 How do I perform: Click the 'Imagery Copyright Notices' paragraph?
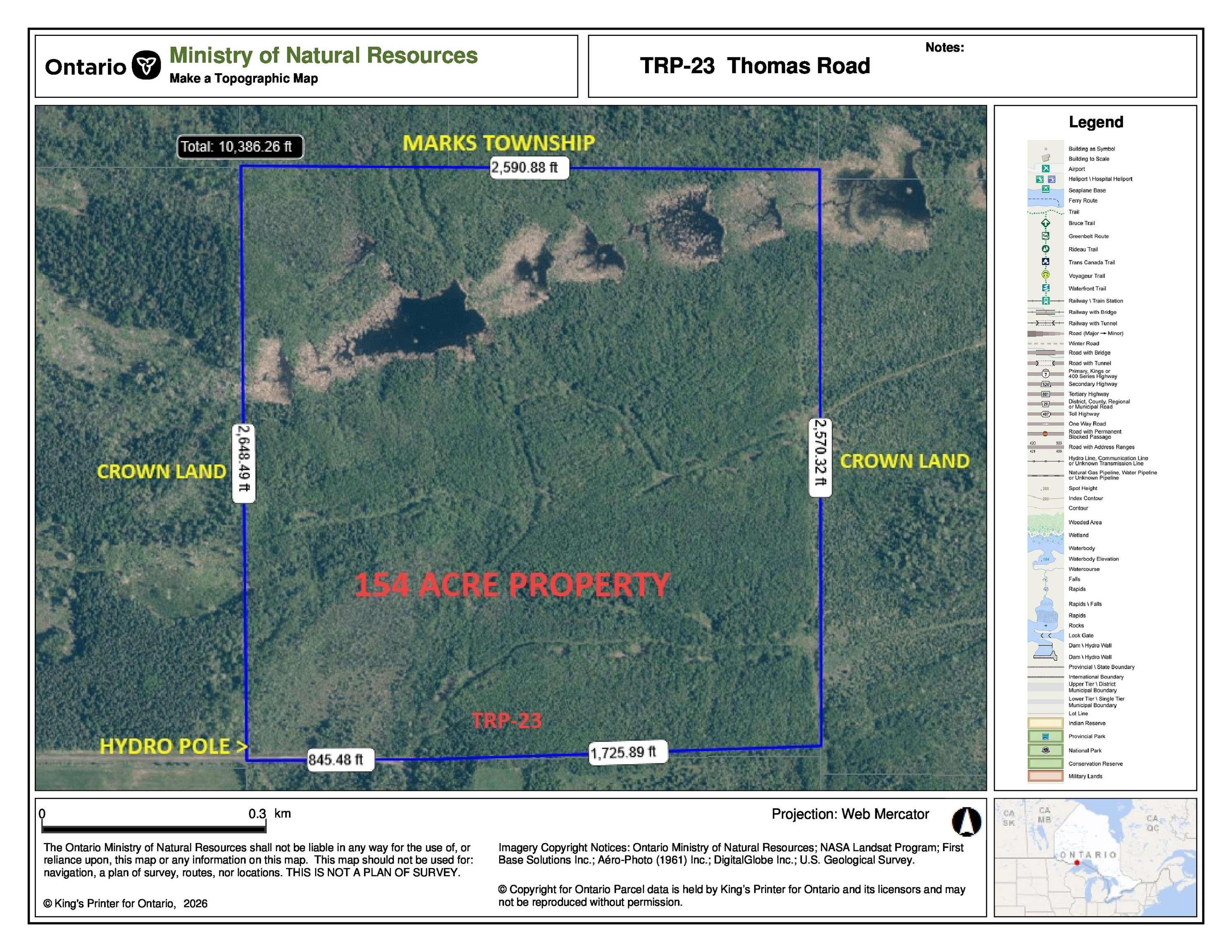pyautogui.click(x=731, y=853)
